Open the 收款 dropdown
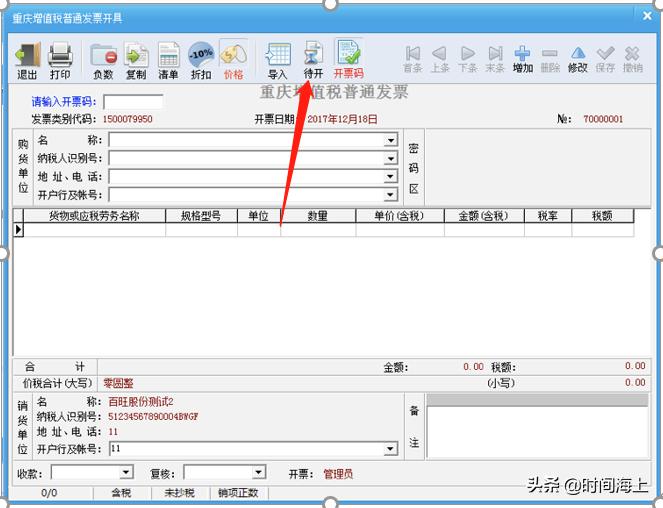 126,472
